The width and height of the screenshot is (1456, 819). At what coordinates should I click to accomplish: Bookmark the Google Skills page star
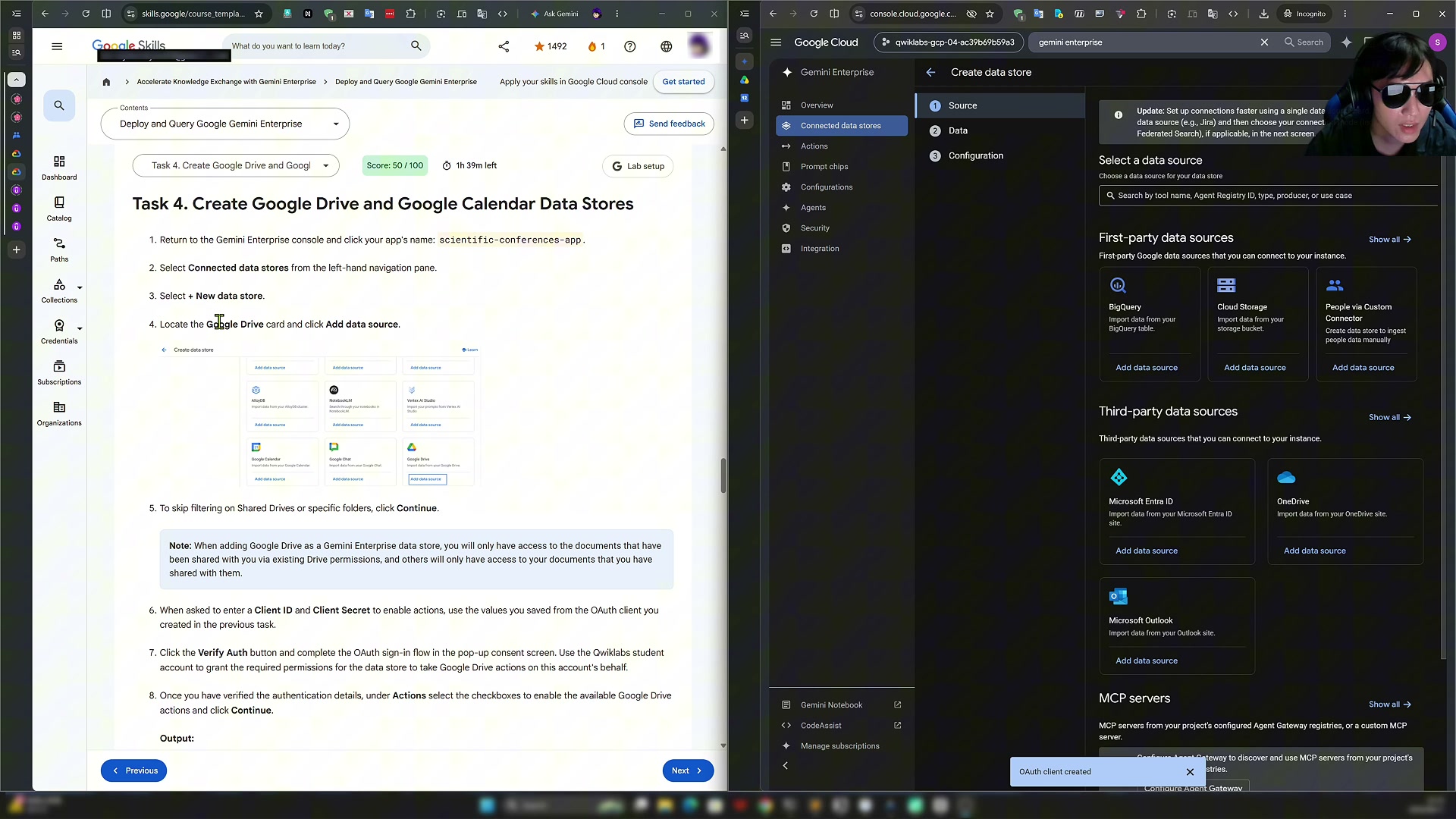(x=259, y=14)
